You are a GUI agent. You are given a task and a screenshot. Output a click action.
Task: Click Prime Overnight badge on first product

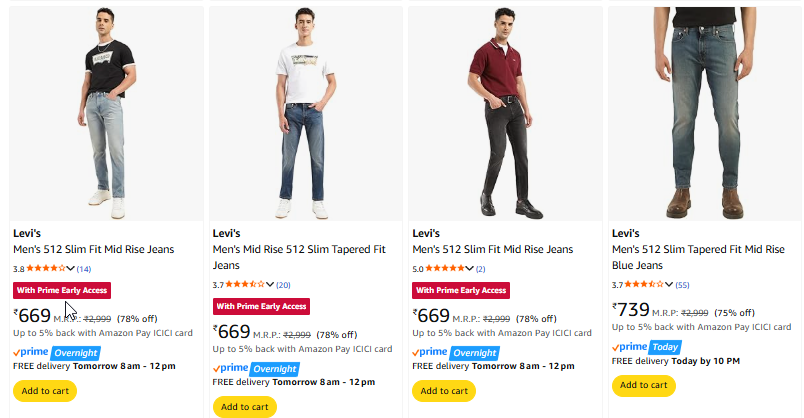tap(56, 352)
